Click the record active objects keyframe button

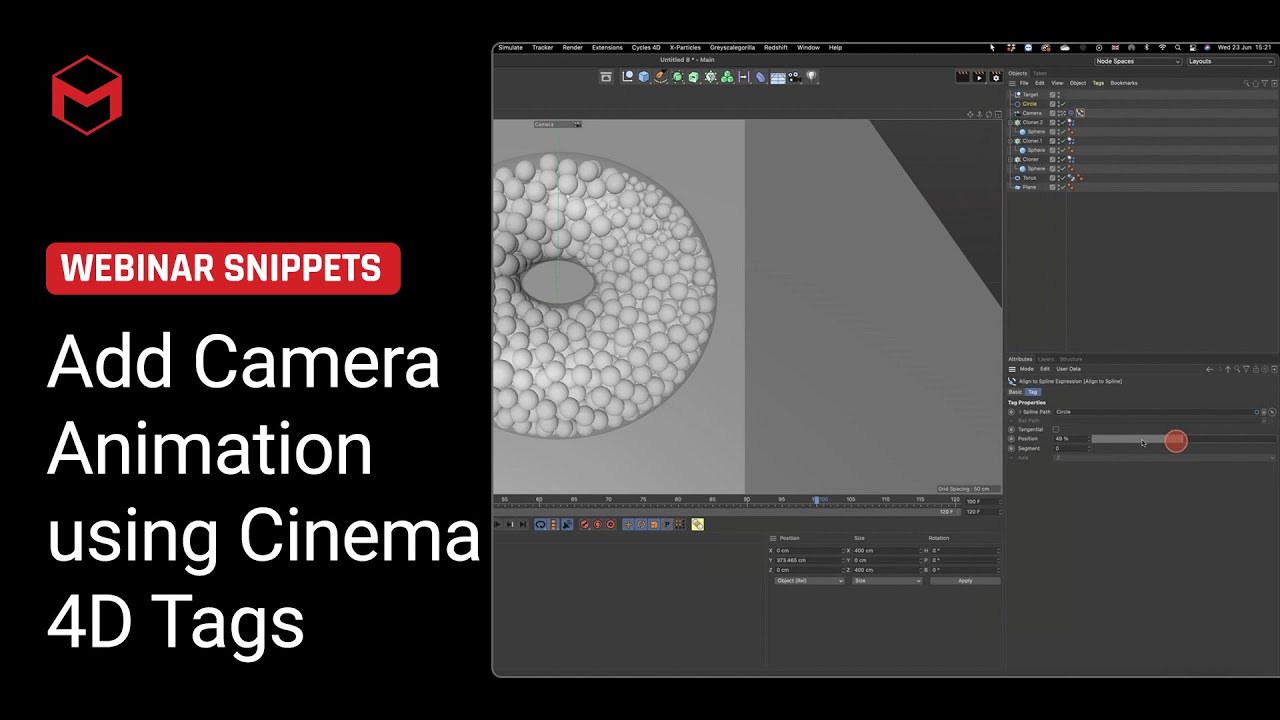(585, 524)
